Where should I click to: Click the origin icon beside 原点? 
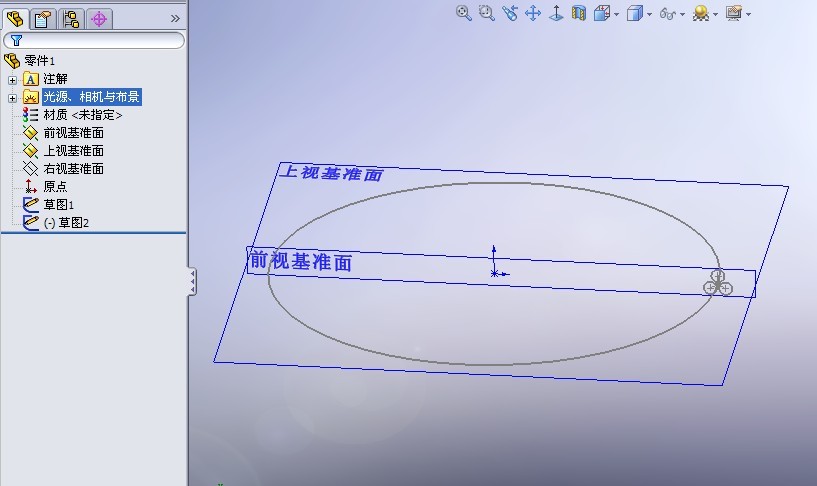point(30,186)
